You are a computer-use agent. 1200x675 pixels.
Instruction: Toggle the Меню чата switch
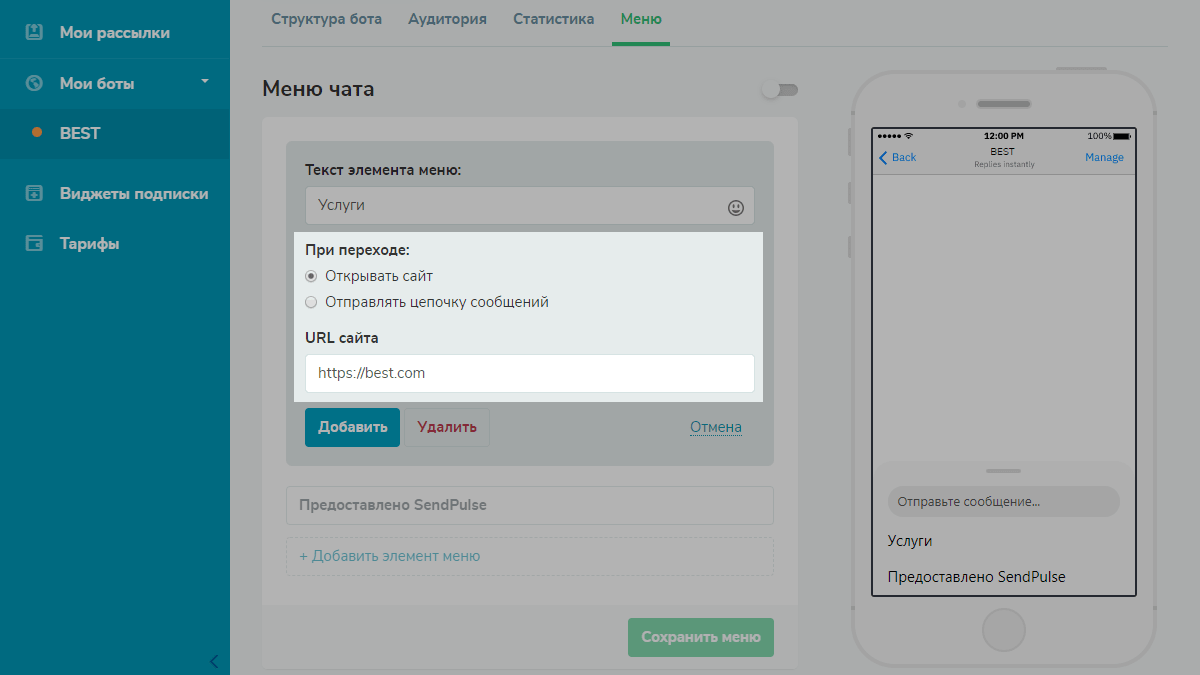779,90
